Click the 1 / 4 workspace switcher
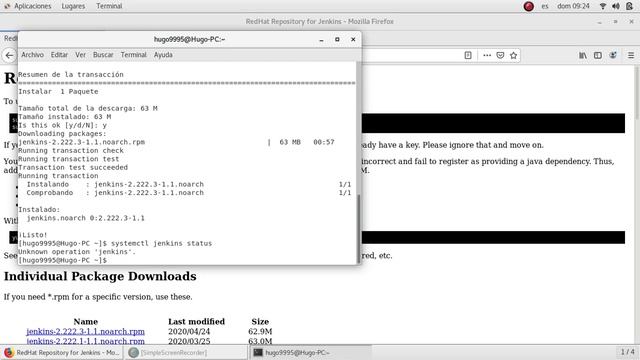 (x=627, y=351)
